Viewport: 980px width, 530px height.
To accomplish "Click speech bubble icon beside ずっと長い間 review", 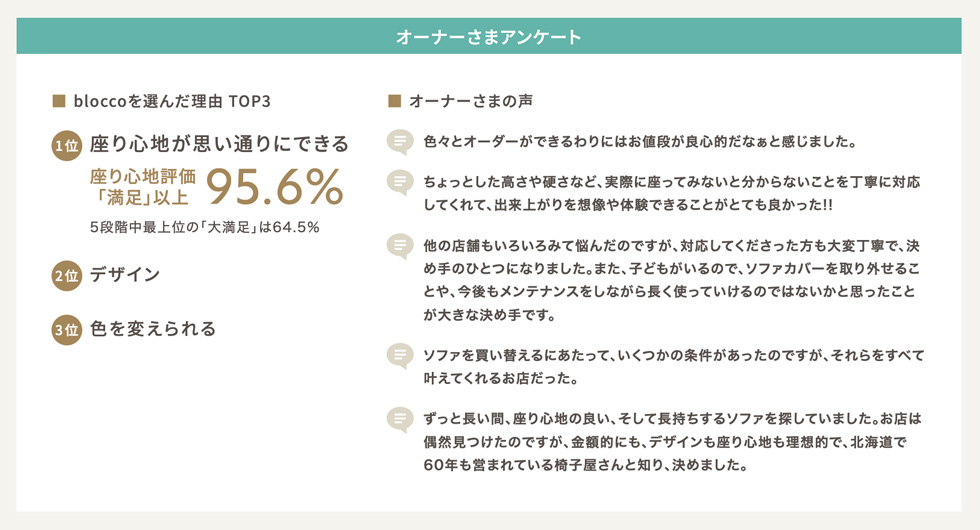I will point(400,419).
